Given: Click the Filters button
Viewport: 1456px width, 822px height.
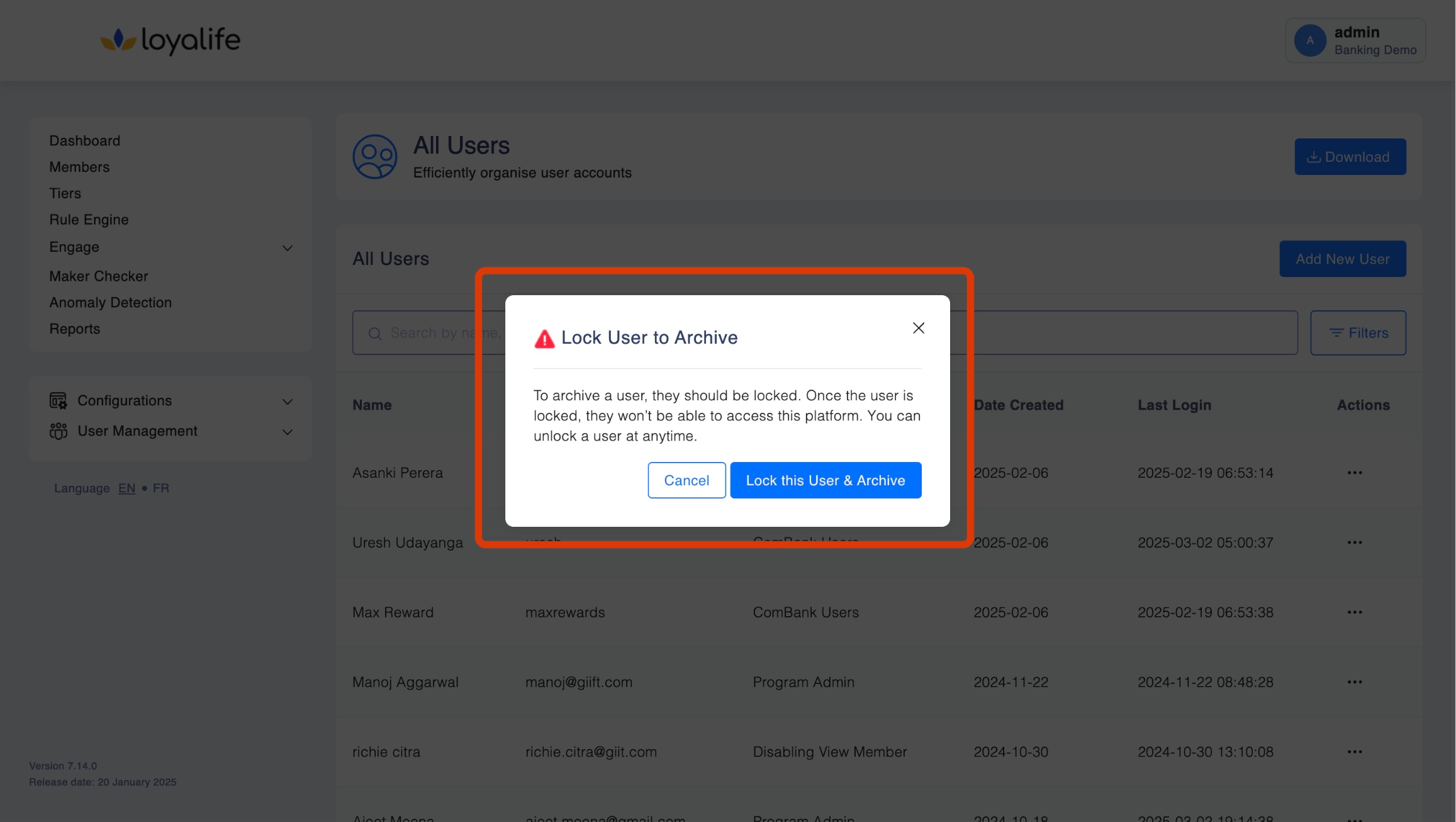Looking at the screenshot, I should [1358, 333].
